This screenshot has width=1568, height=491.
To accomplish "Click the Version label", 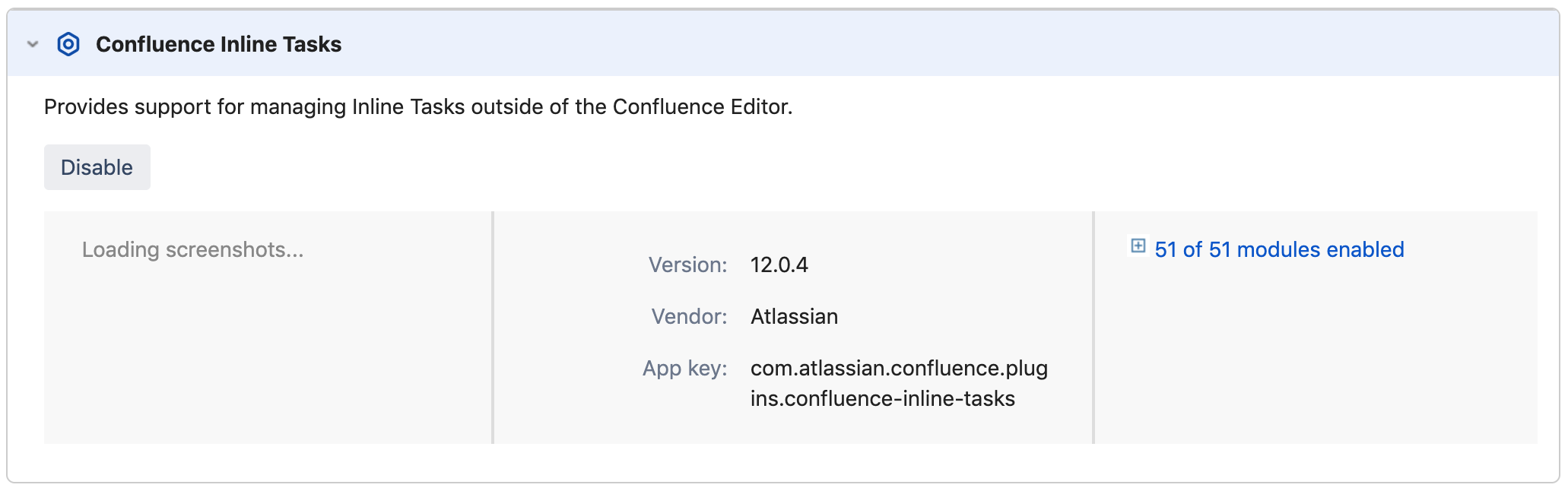I will tap(687, 265).
